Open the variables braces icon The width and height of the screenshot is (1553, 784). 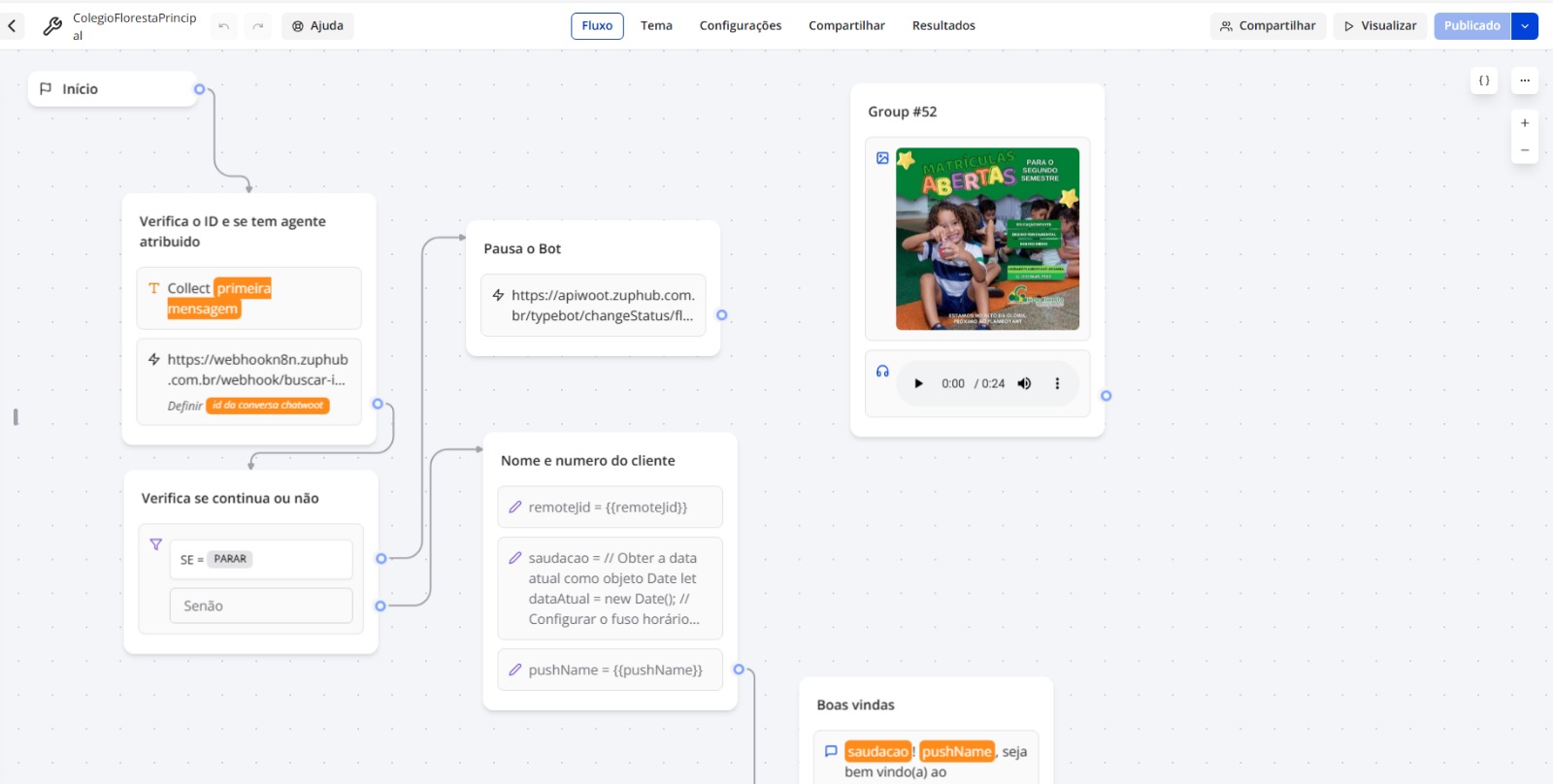point(1484,81)
